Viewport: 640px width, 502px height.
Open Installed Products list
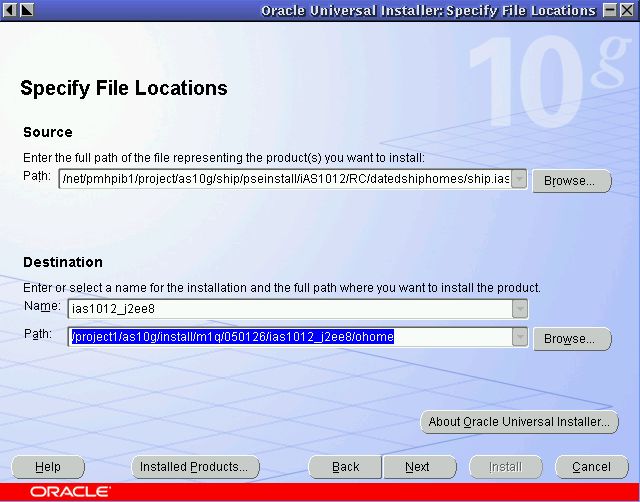(x=195, y=467)
